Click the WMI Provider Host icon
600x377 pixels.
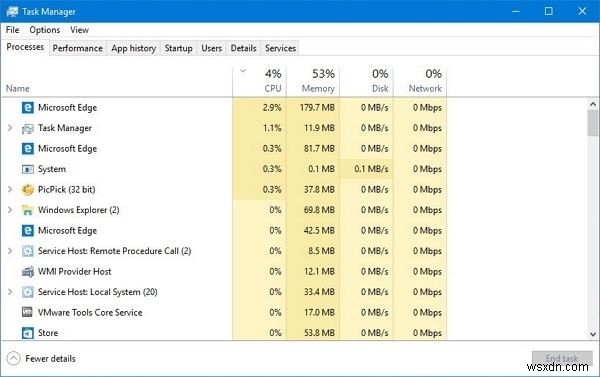click(x=28, y=272)
